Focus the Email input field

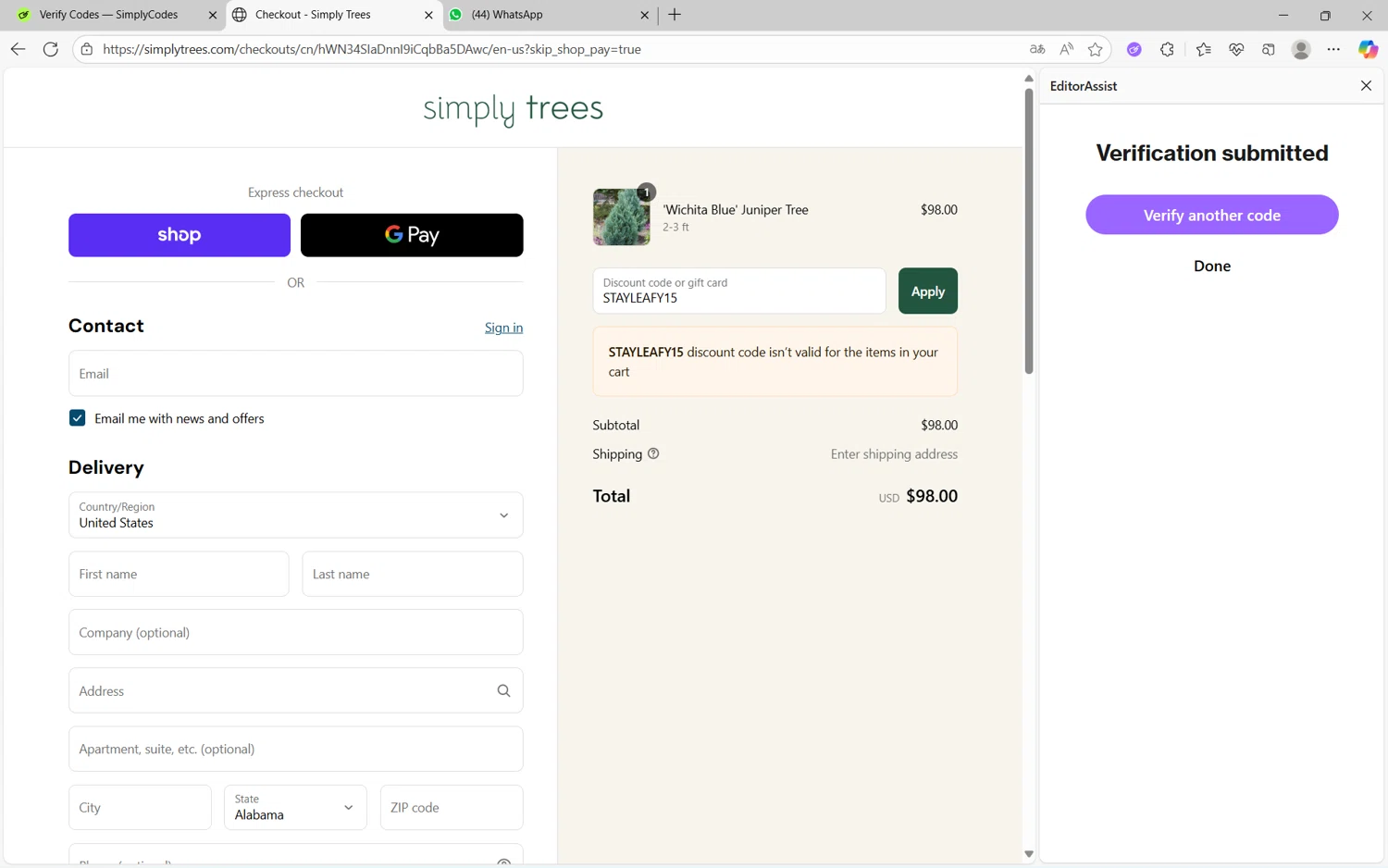[295, 373]
